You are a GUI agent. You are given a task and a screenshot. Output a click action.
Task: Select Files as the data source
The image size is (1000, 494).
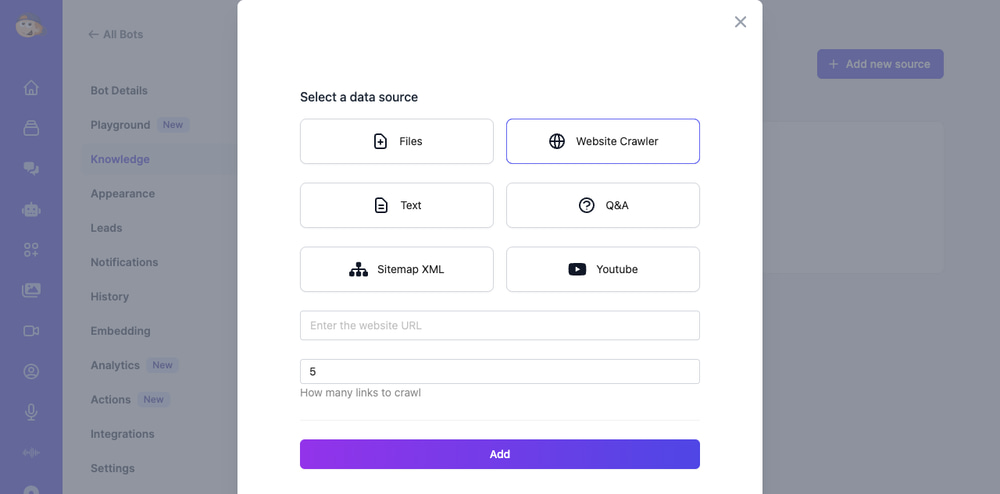(397, 141)
